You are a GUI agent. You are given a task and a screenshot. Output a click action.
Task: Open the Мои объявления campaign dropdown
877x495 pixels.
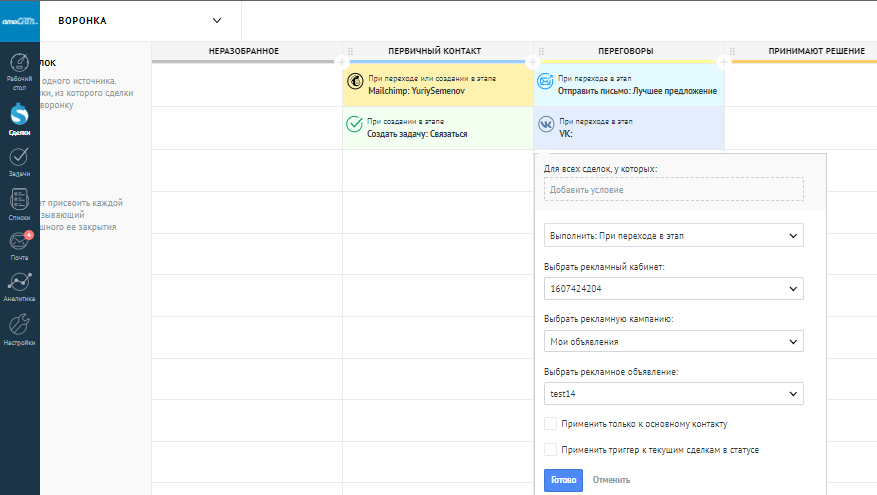674,342
